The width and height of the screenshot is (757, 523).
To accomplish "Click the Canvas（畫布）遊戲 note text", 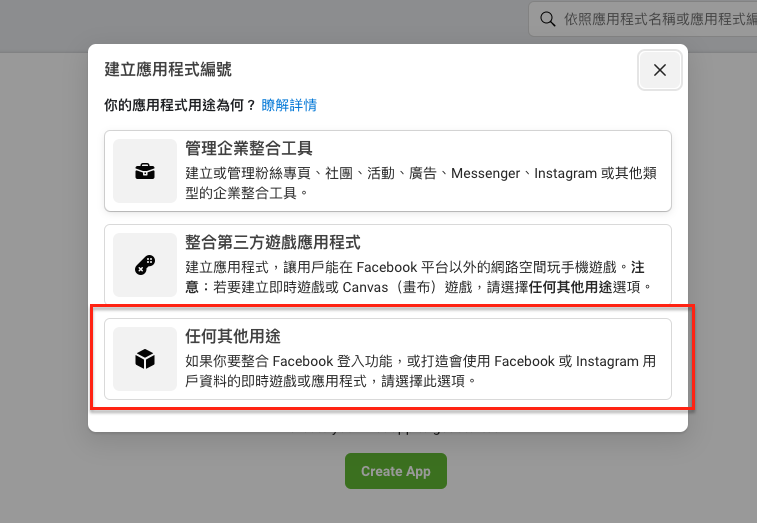I will 418,277.
